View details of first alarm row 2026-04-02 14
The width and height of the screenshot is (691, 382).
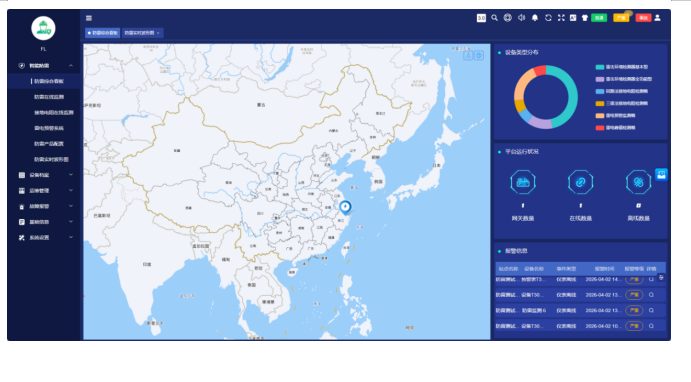(x=651, y=279)
